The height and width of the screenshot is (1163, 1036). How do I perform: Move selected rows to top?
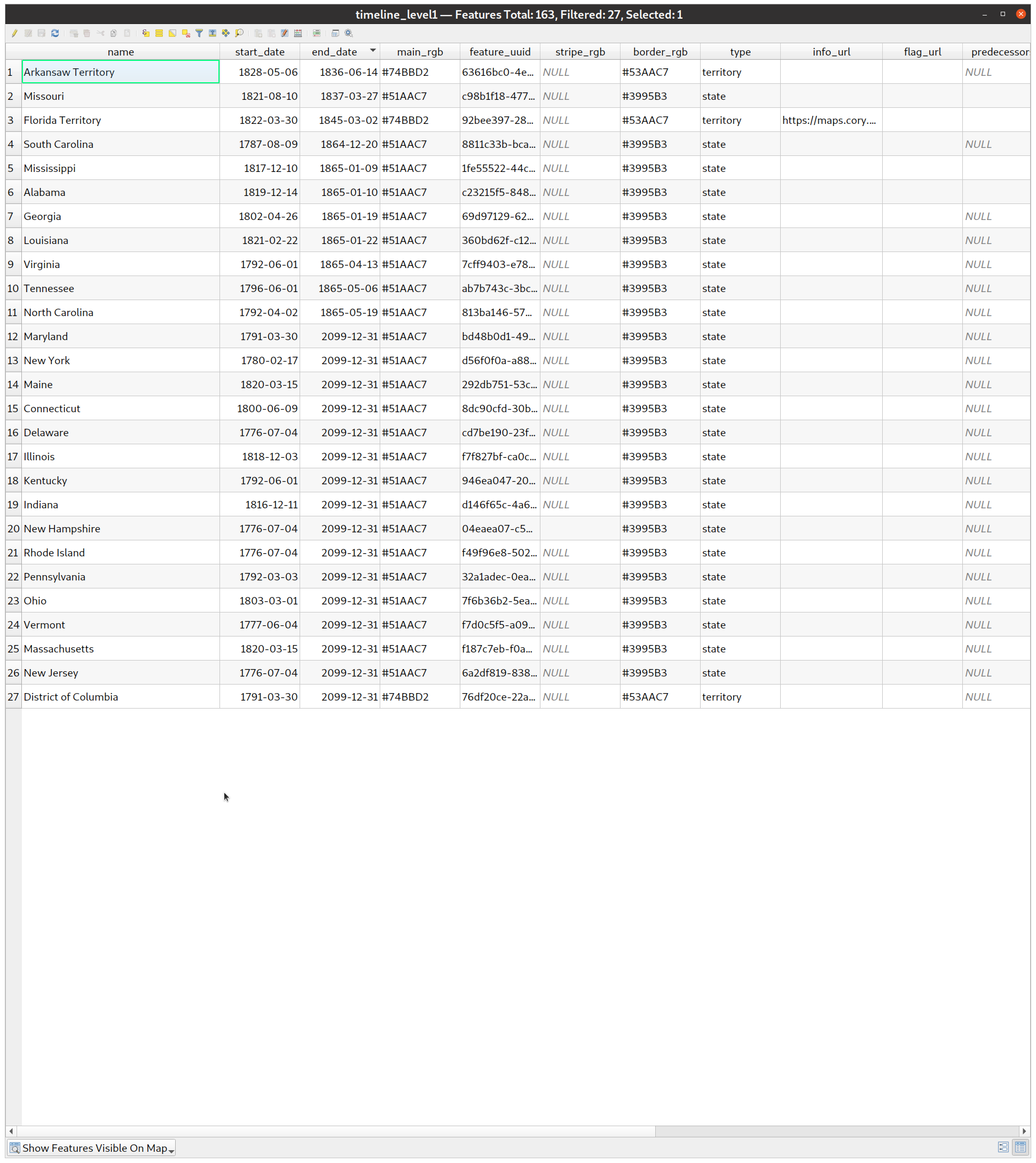[213, 33]
